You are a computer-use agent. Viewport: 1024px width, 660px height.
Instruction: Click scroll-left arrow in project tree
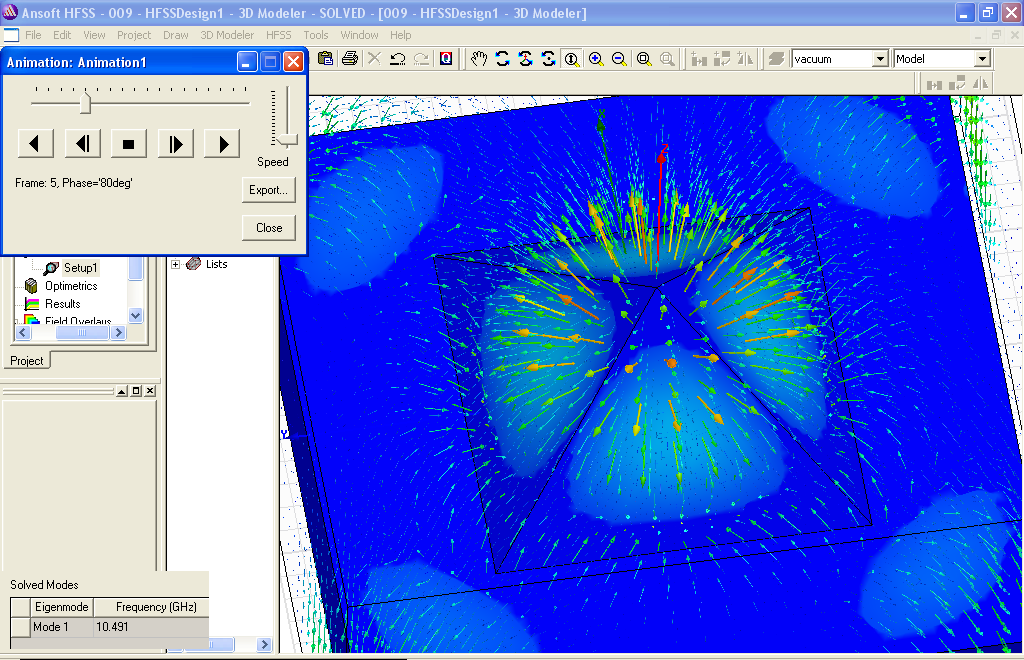pos(23,332)
